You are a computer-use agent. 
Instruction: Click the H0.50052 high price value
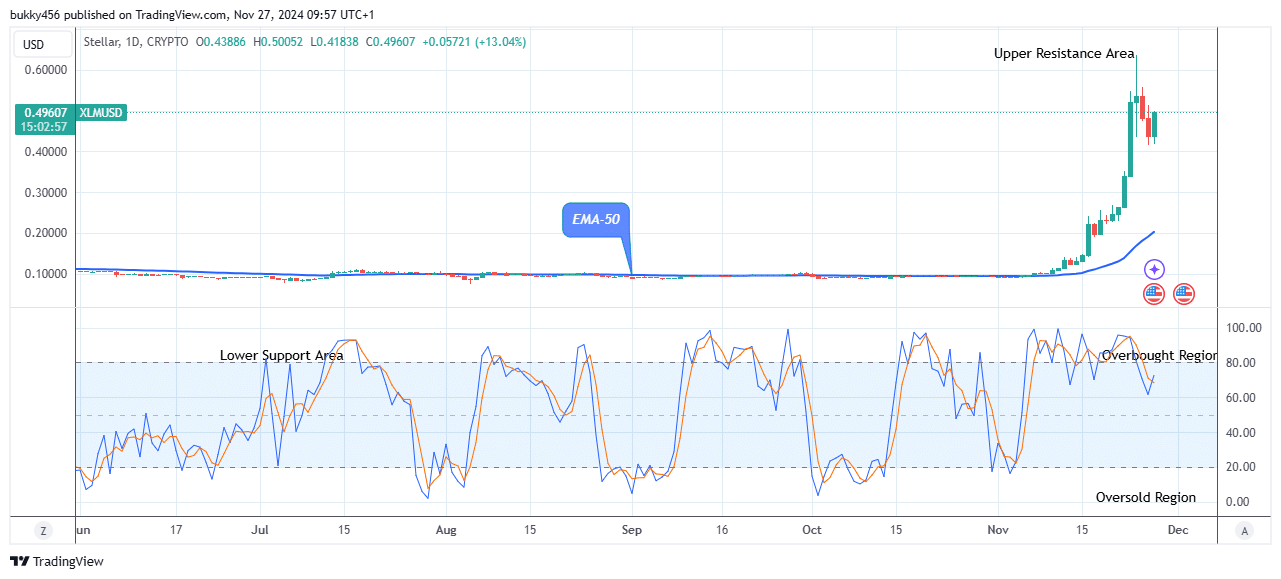pos(280,42)
